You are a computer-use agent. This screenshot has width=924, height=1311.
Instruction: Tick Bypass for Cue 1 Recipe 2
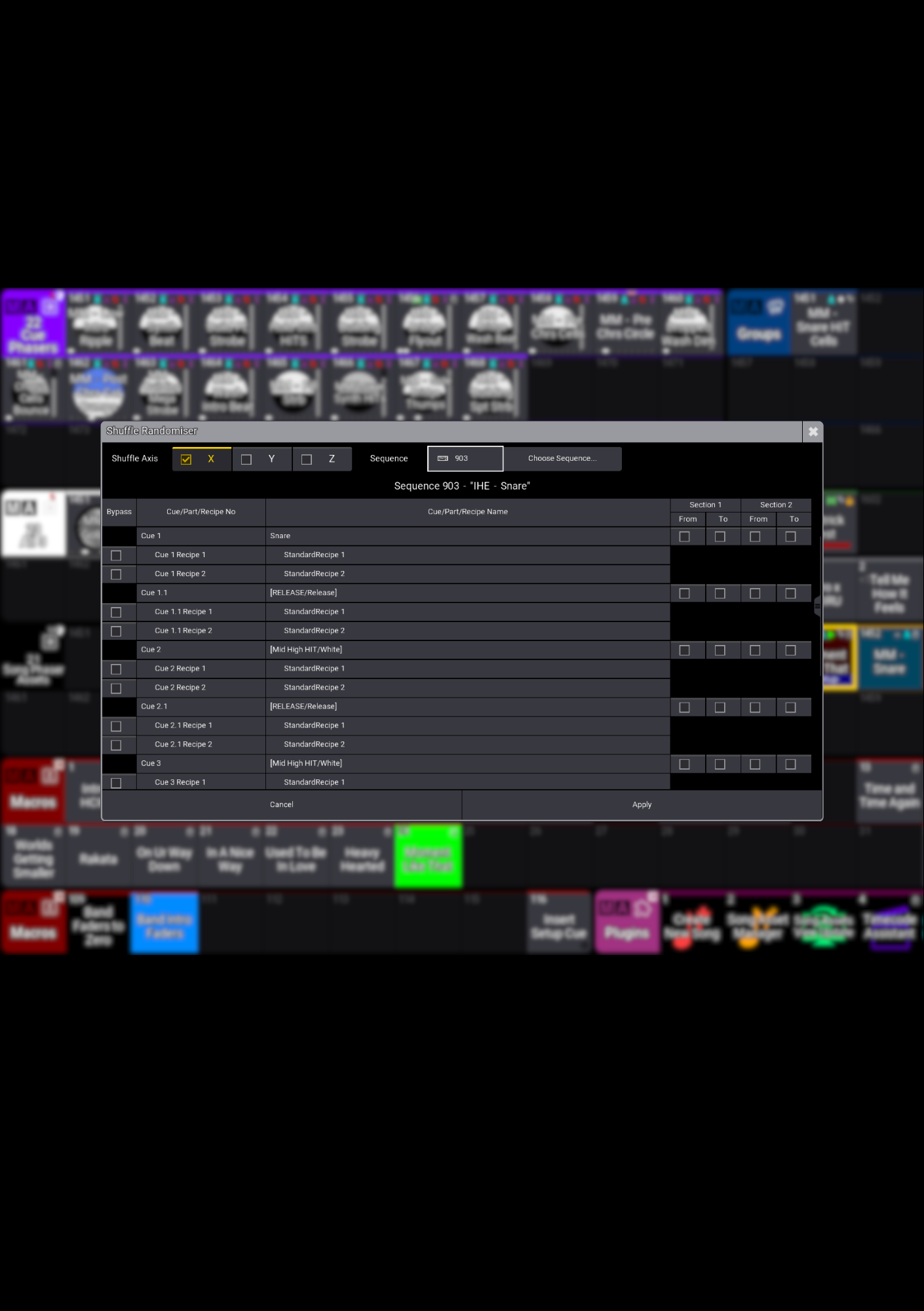[x=117, y=575]
